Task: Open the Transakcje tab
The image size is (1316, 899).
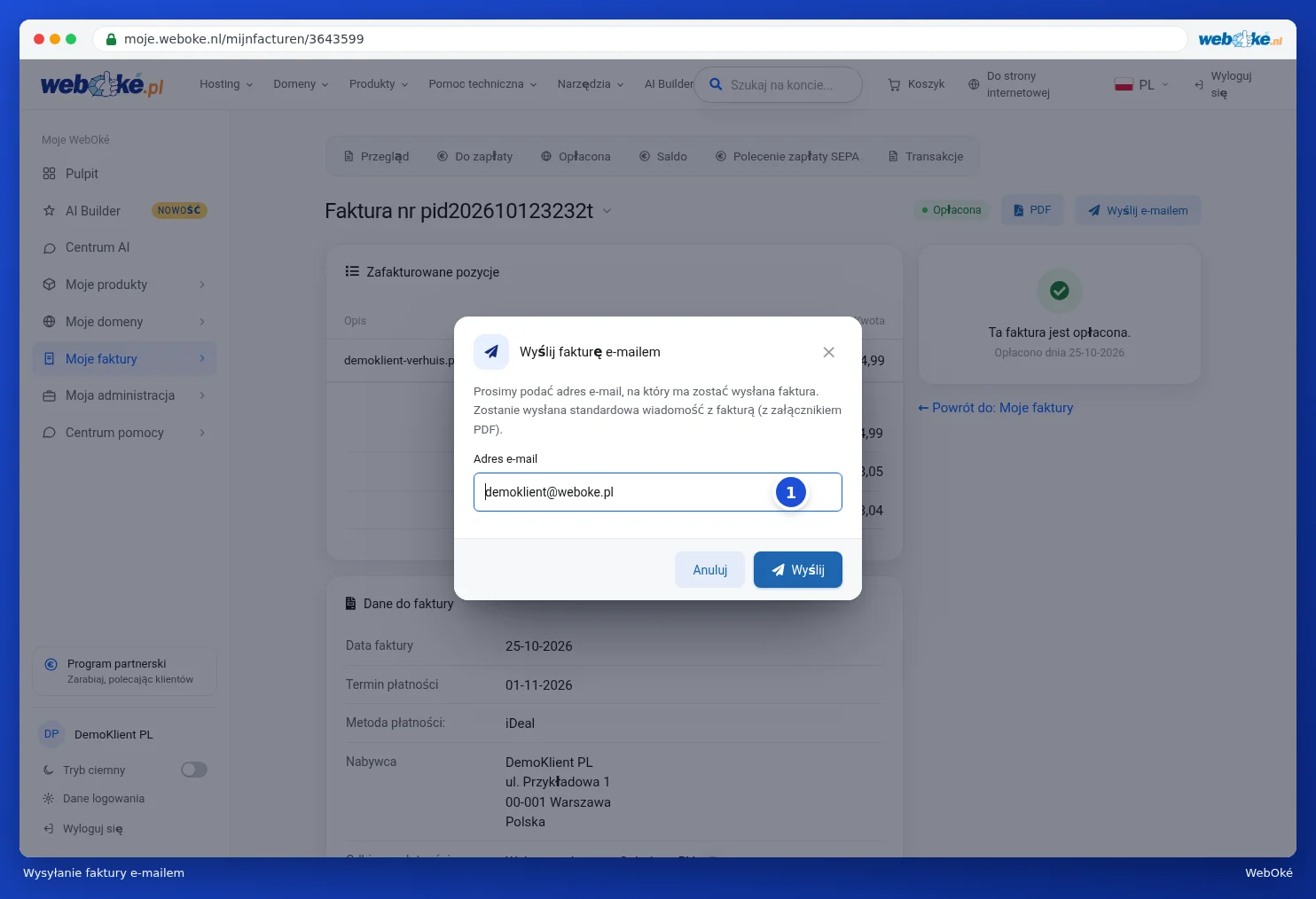Action: pyautogui.click(x=925, y=157)
